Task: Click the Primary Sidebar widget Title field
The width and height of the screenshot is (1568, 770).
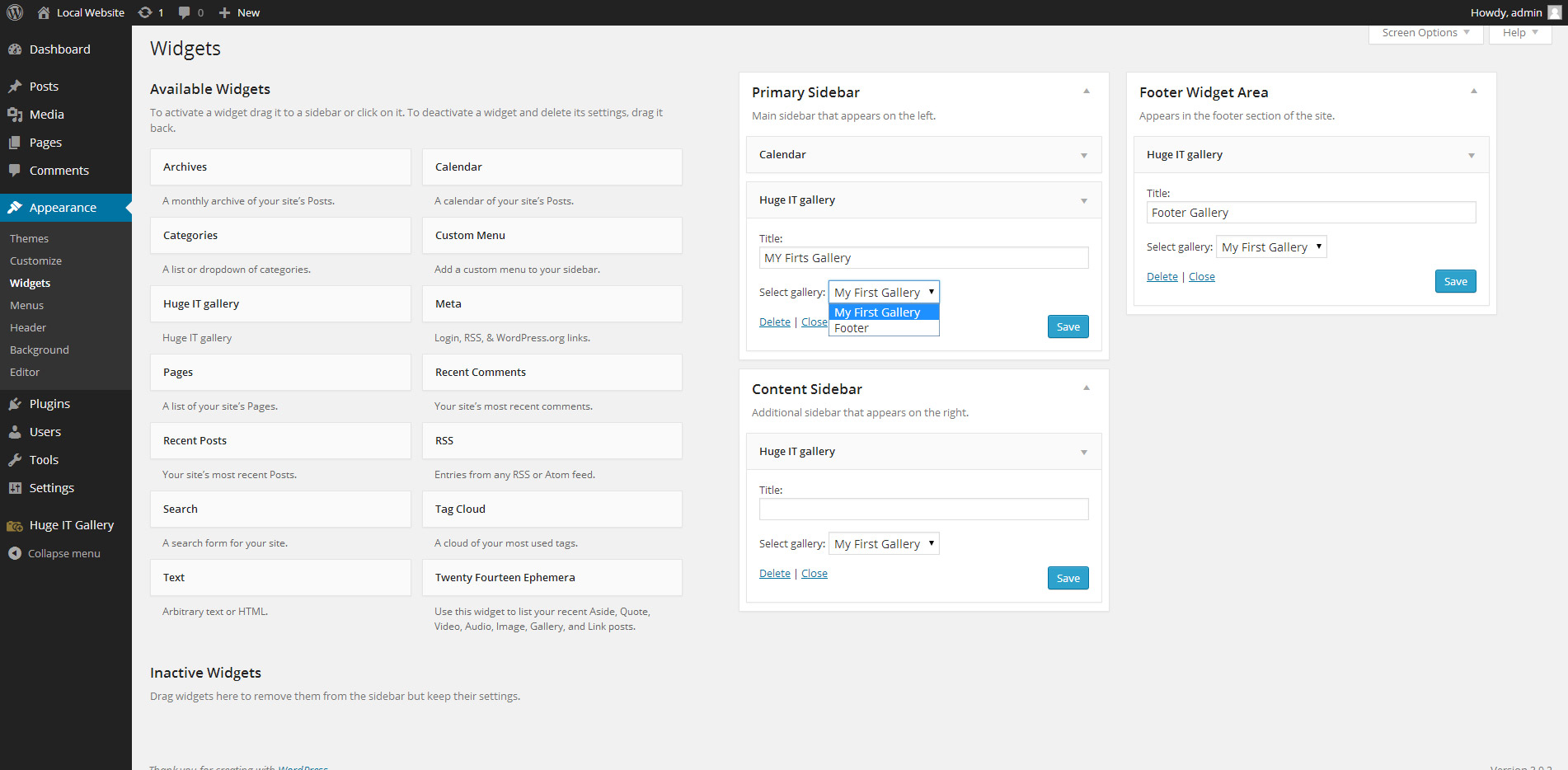Action: 924,258
